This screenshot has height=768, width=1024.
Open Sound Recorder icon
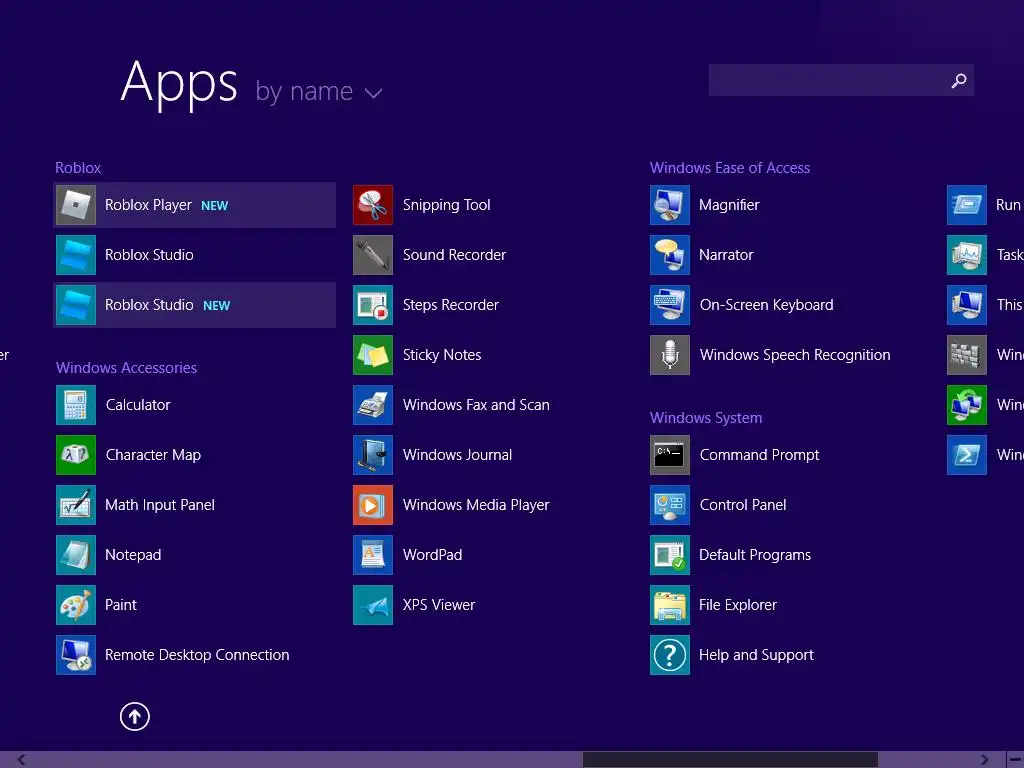coord(373,255)
